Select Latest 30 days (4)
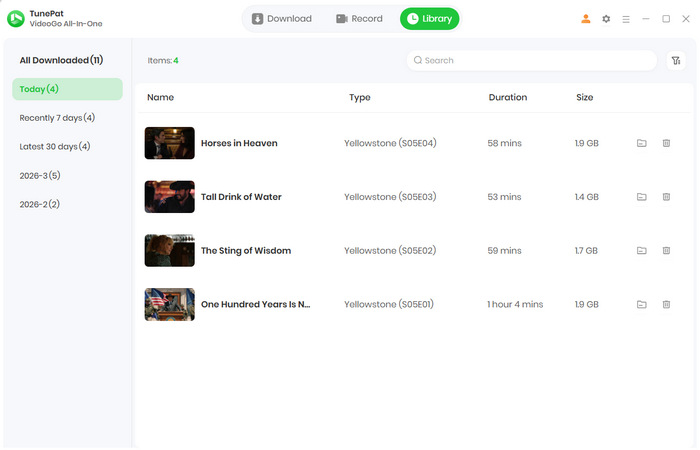 (x=54, y=146)
